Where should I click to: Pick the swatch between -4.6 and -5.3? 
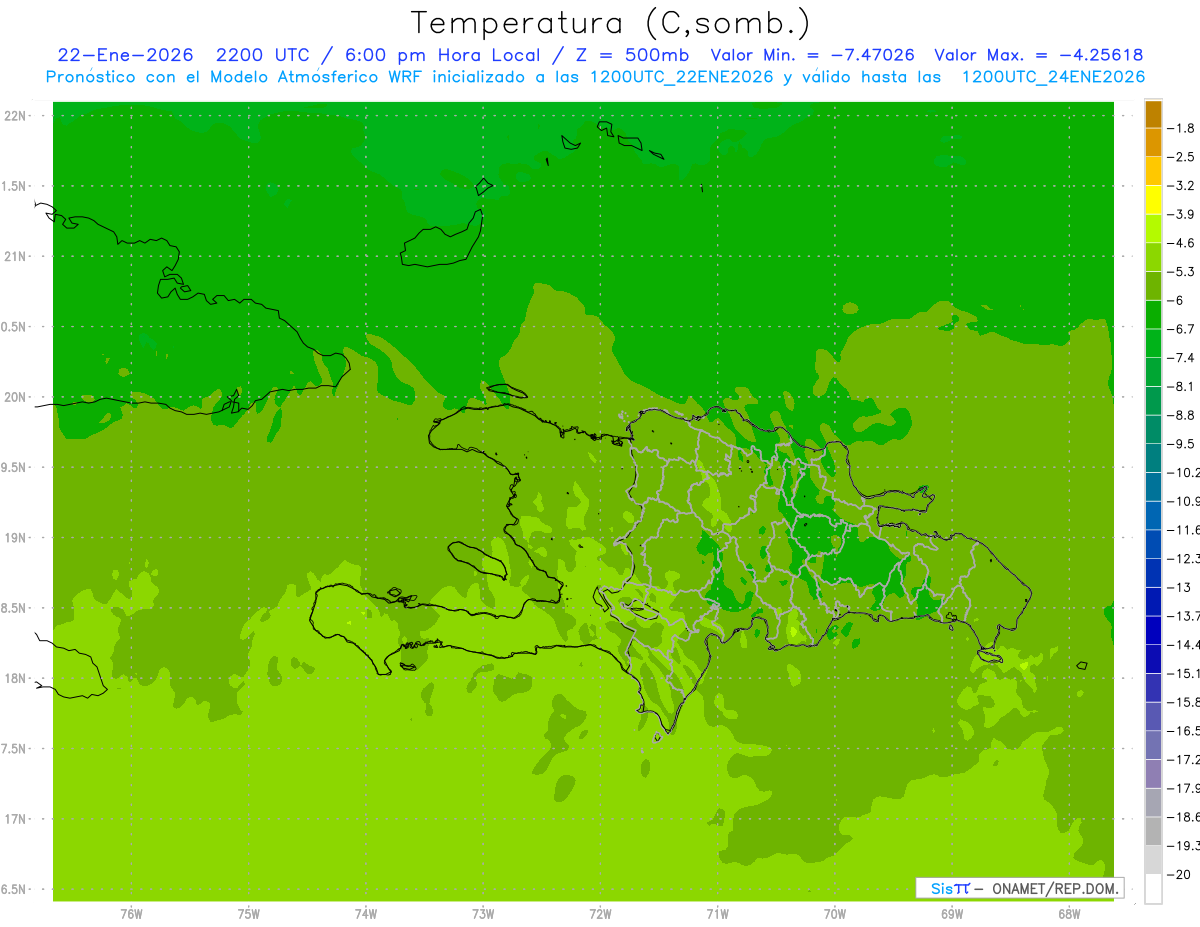(x=1153, y=257)
